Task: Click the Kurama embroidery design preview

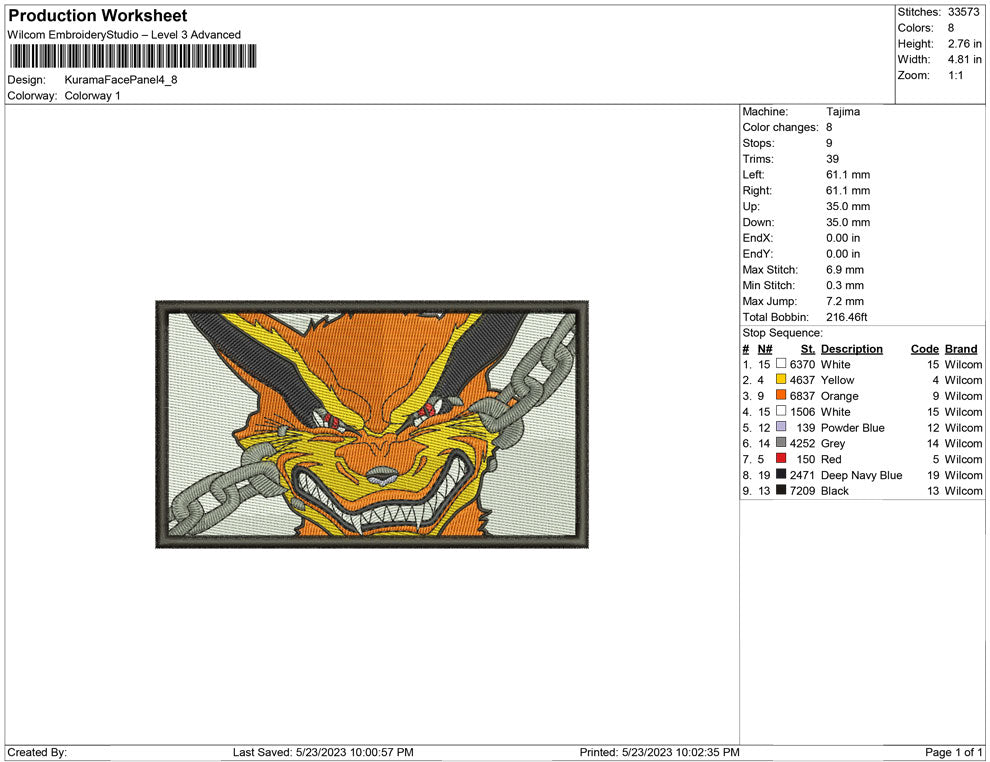Action: click(372, 424)
